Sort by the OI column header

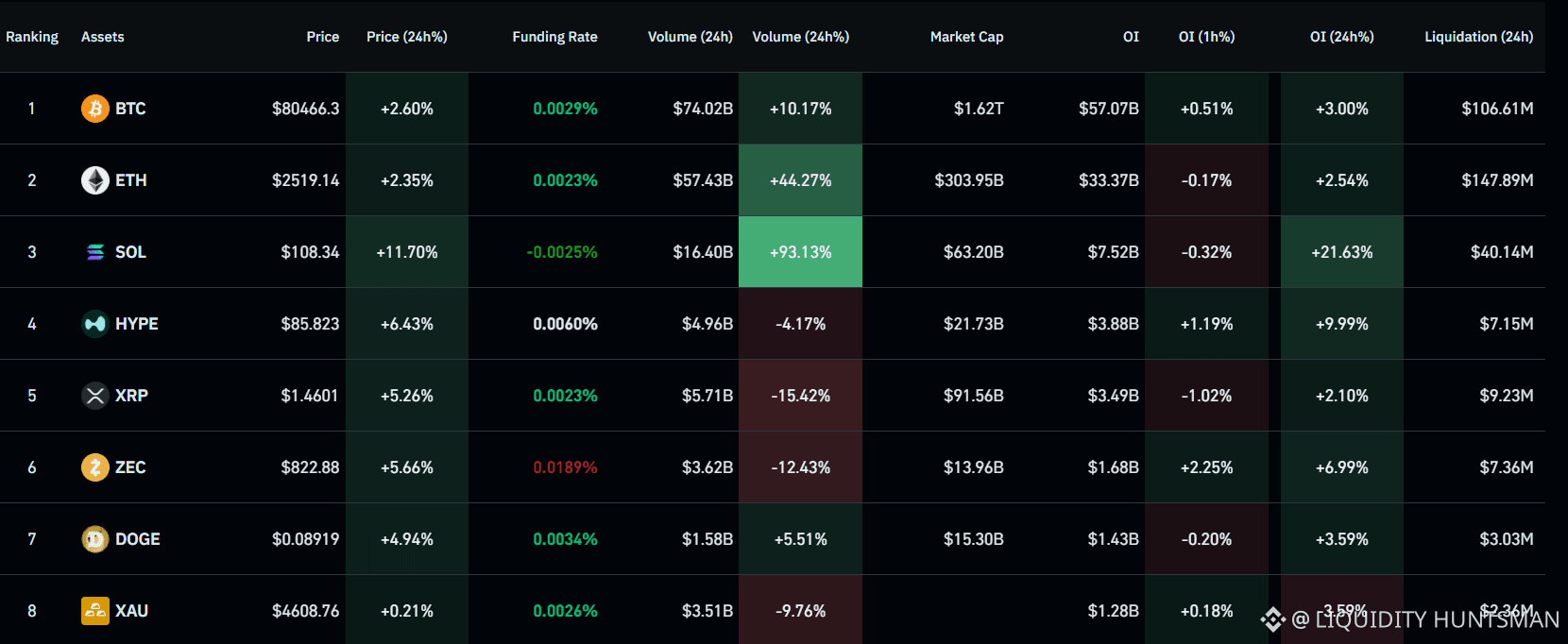pos(1131,37)
